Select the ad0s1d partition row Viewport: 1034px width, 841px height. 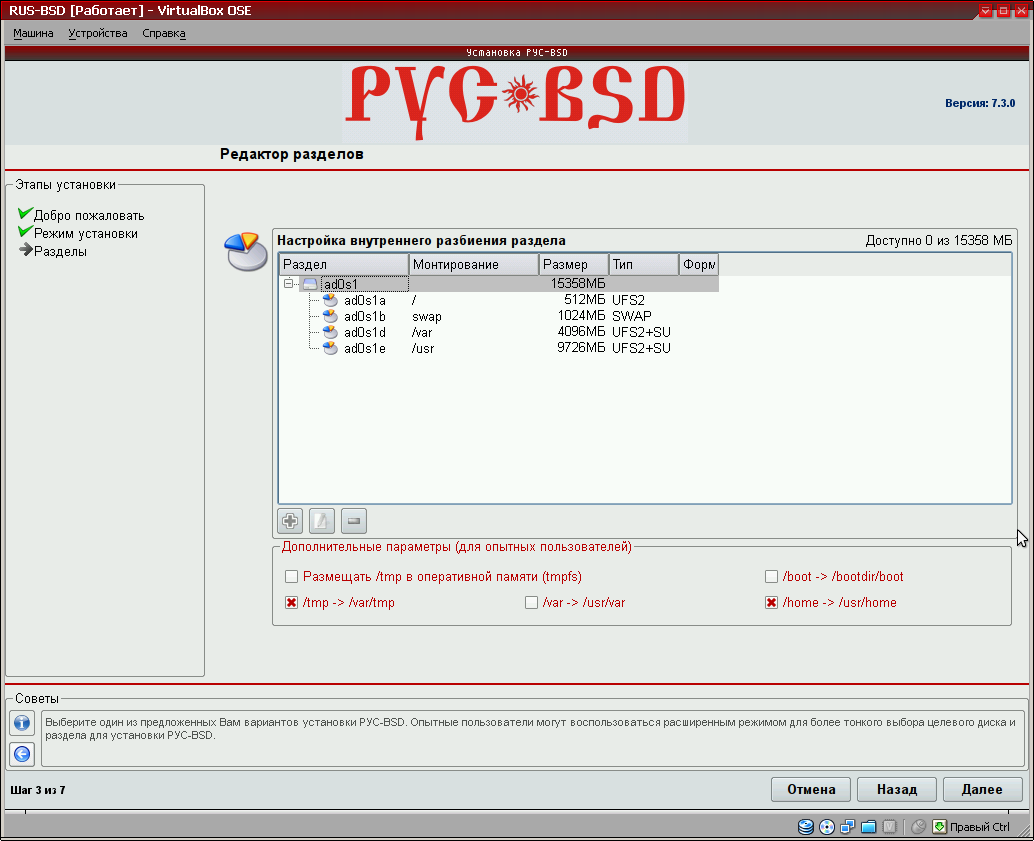click(499, 332)
